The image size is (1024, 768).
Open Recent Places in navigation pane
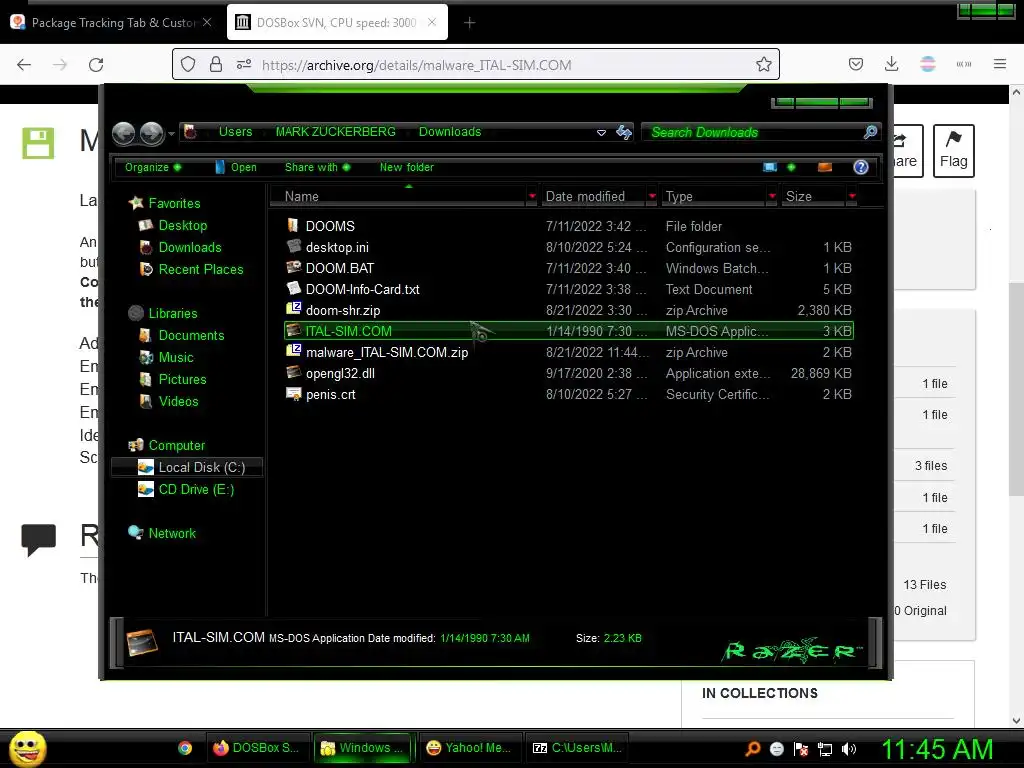point(200,269)
